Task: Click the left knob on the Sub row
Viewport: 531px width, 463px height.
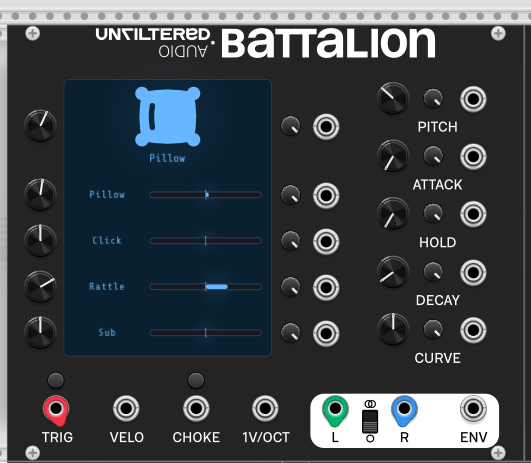Action: click(x=40, y=333)
